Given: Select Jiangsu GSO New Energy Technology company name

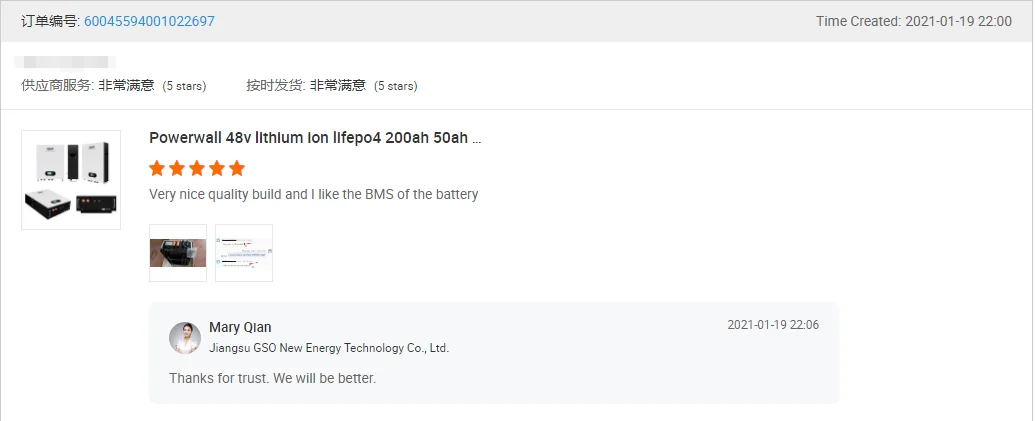Looking at the screenshot, I should tap(329, 348).
